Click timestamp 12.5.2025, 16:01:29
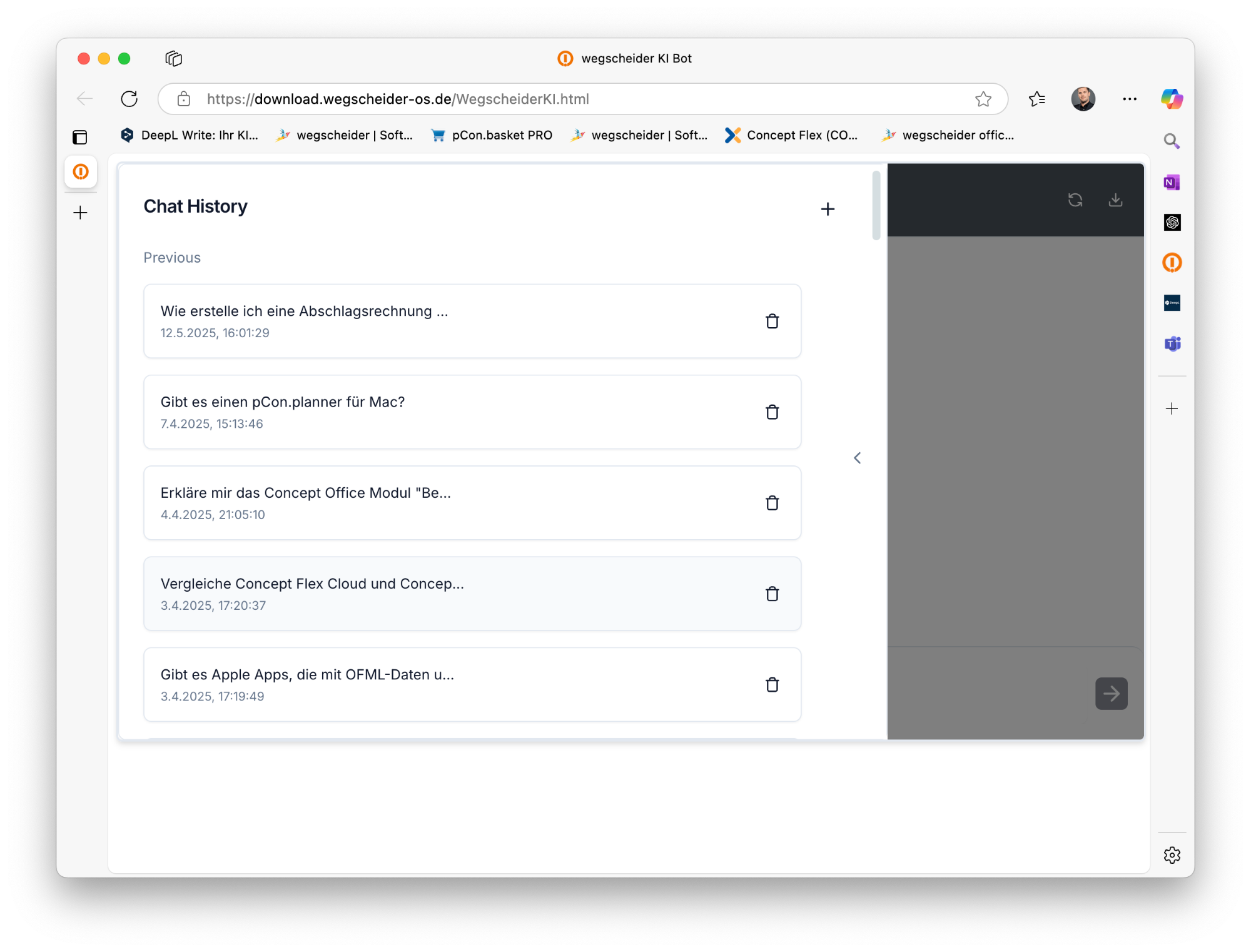Image resolution: width=1251 pixels, height=952 pixels. point(215,333)
